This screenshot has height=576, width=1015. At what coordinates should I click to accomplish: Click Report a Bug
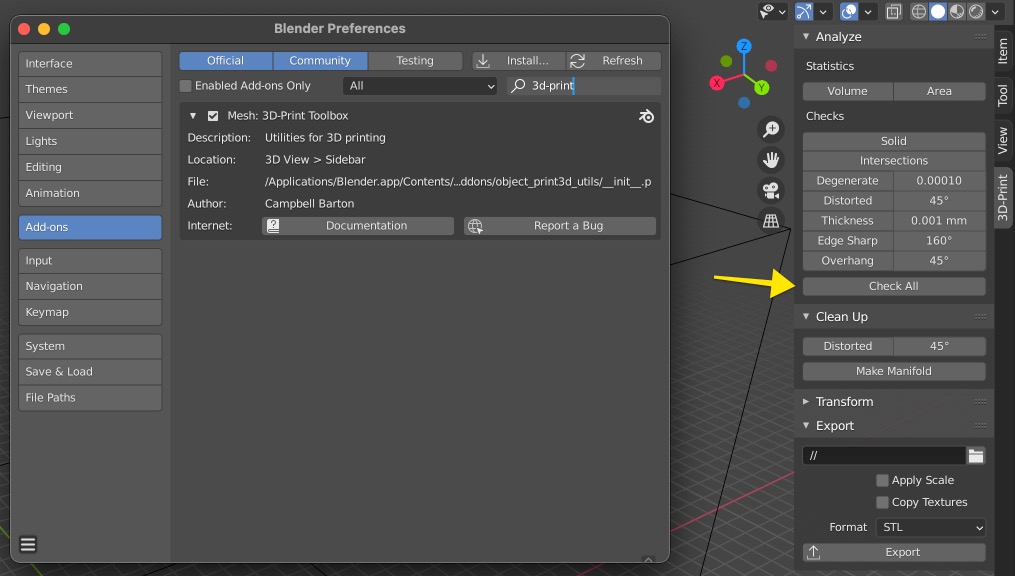[560, 226]
